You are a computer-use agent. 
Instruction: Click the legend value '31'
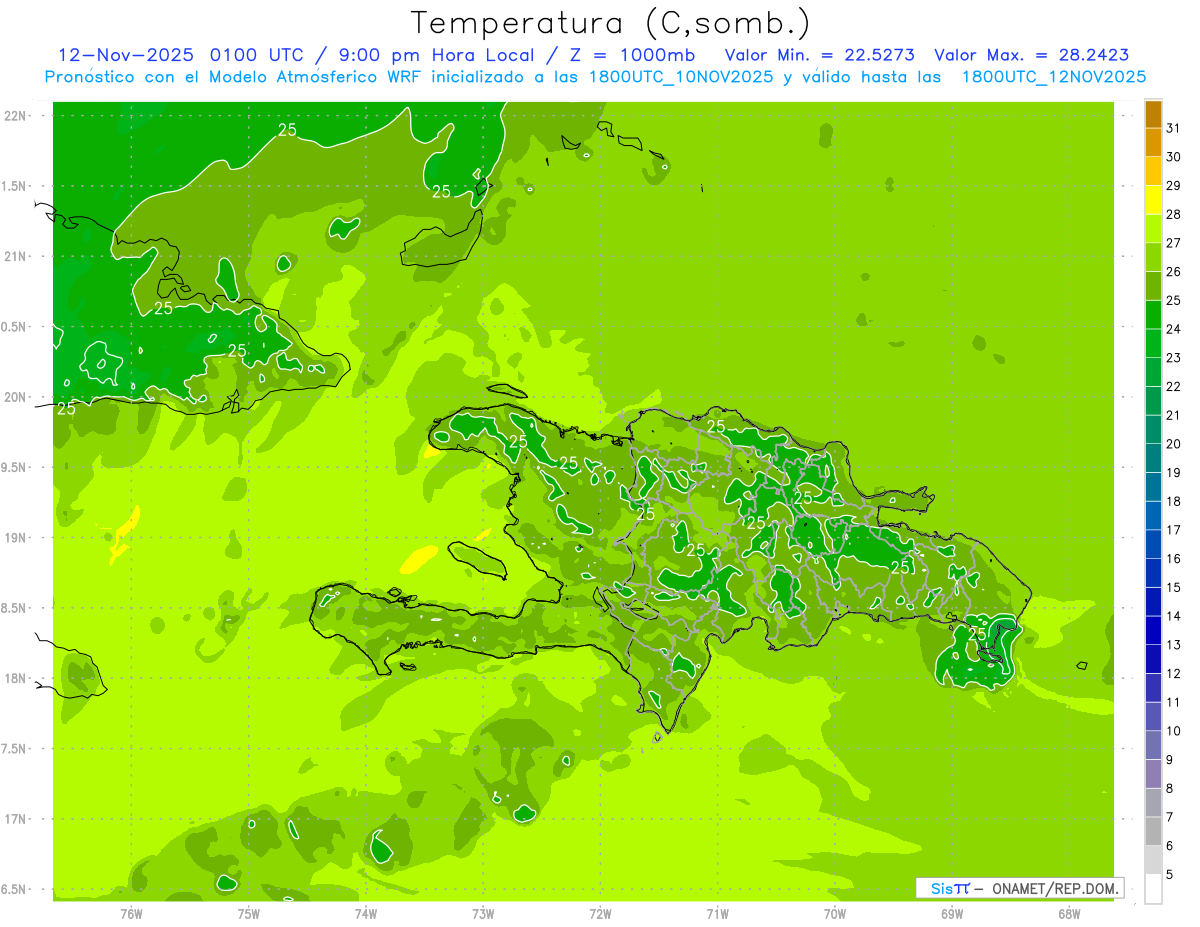pos(1173,128)
